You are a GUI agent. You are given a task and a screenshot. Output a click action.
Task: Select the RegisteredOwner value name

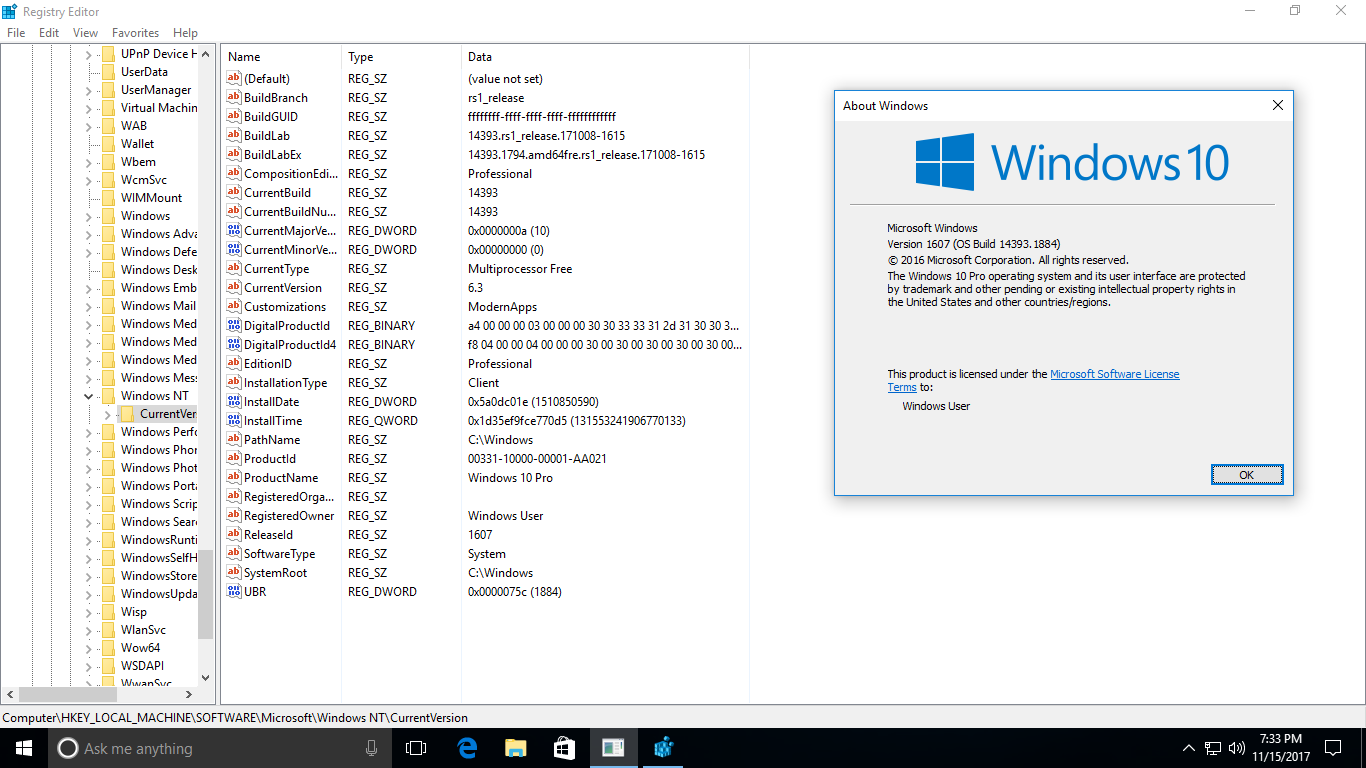[289, 516]
